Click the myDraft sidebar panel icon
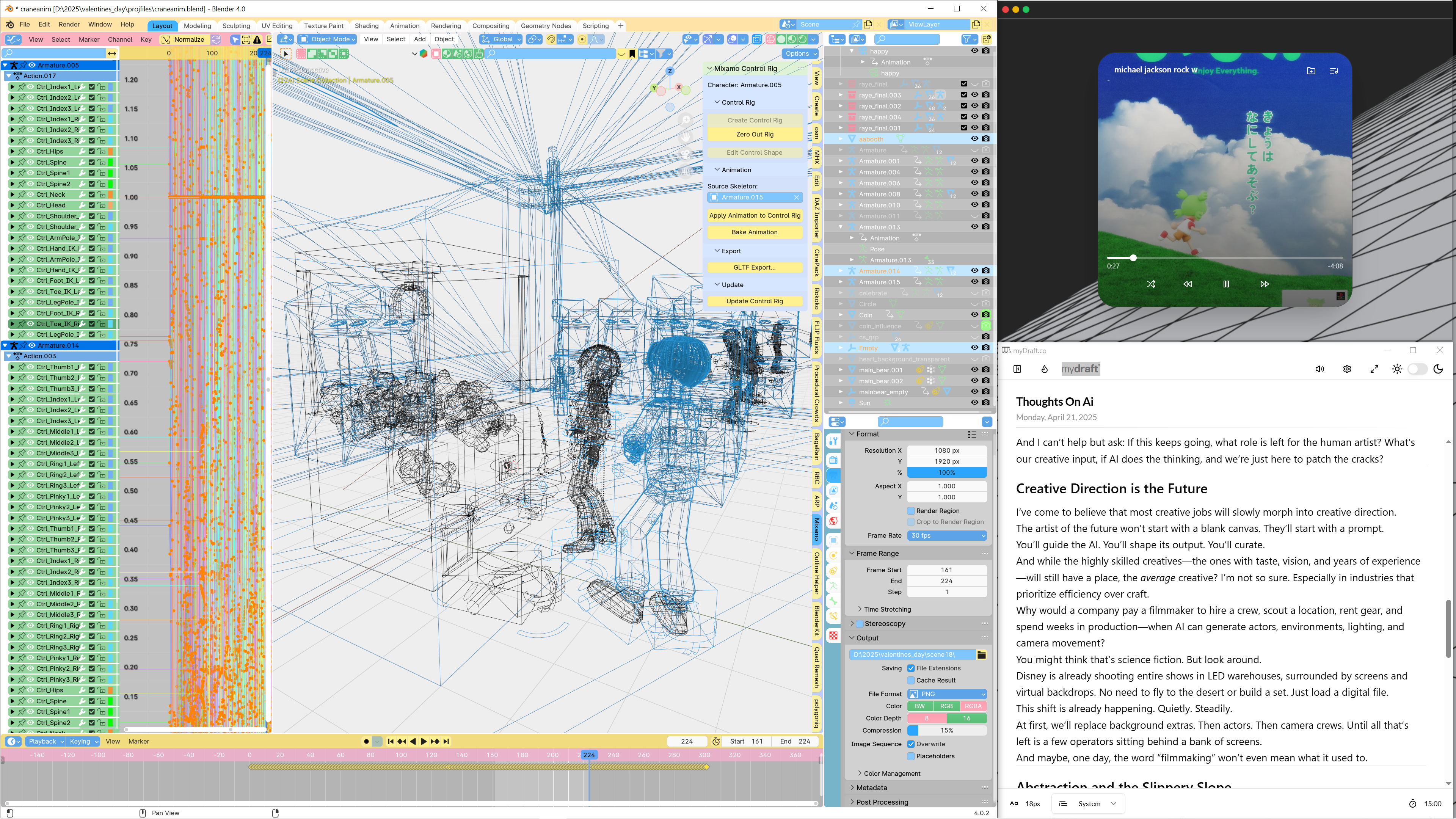 [x=1017, y=369]
